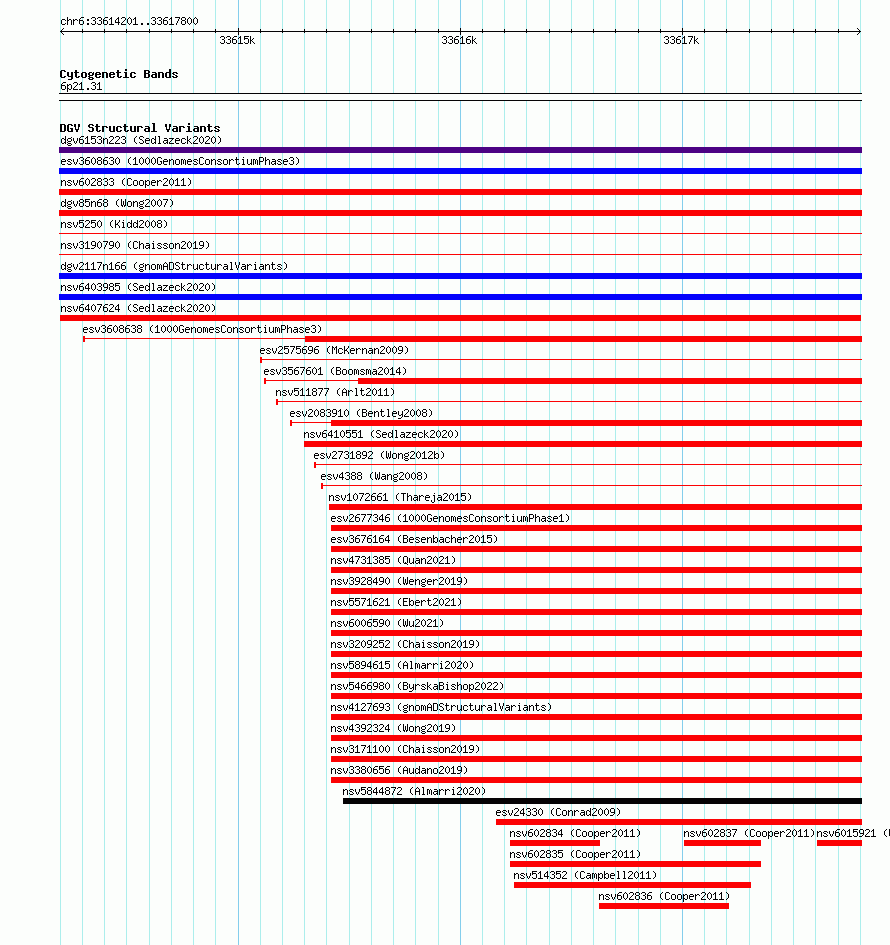890x945 pixels.
Task: Click the 33617k ruler tick label
Action: 681,40
